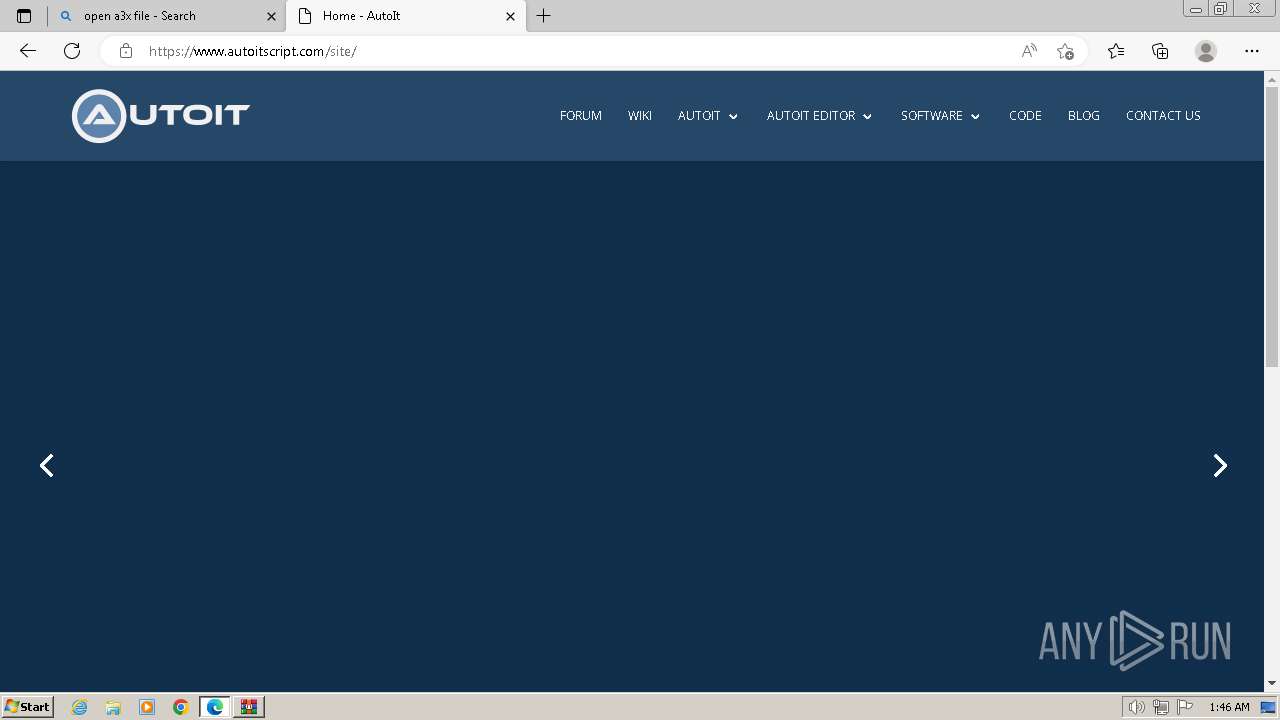Launch Internet Explorer from taskbar
The height and width of the screenshot is (720, 1280).
tap(80, 707)
